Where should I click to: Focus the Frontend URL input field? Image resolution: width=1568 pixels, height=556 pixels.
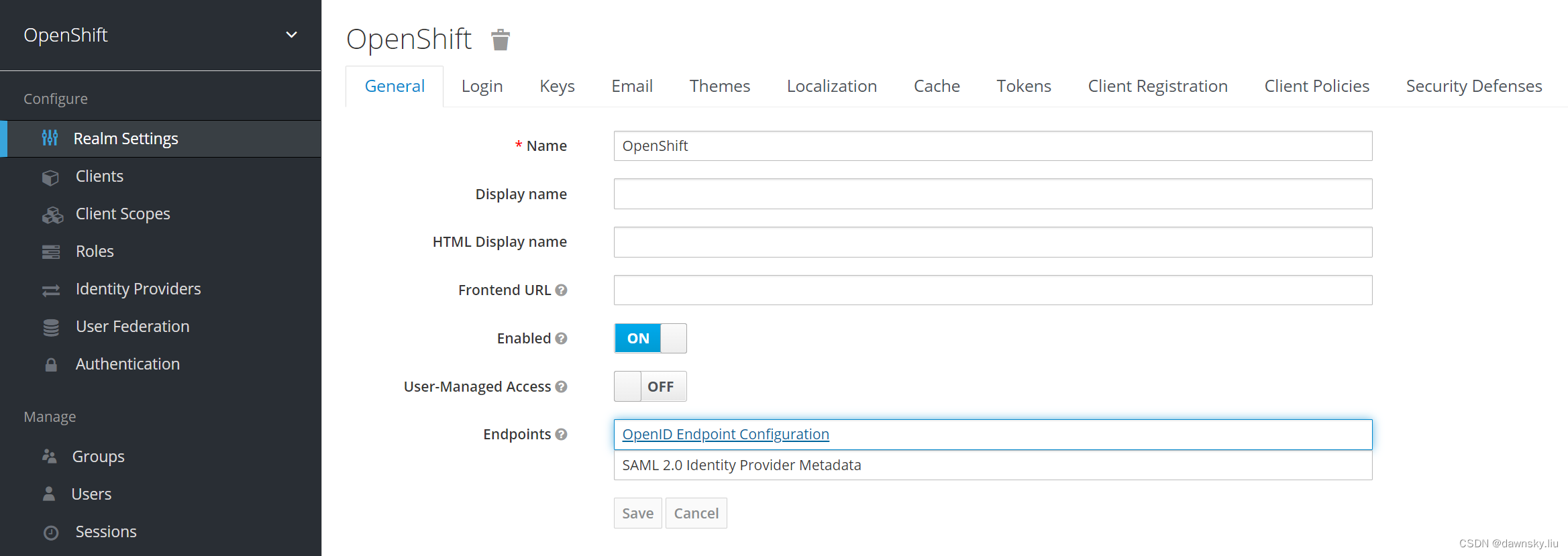(x=993, y=290)
